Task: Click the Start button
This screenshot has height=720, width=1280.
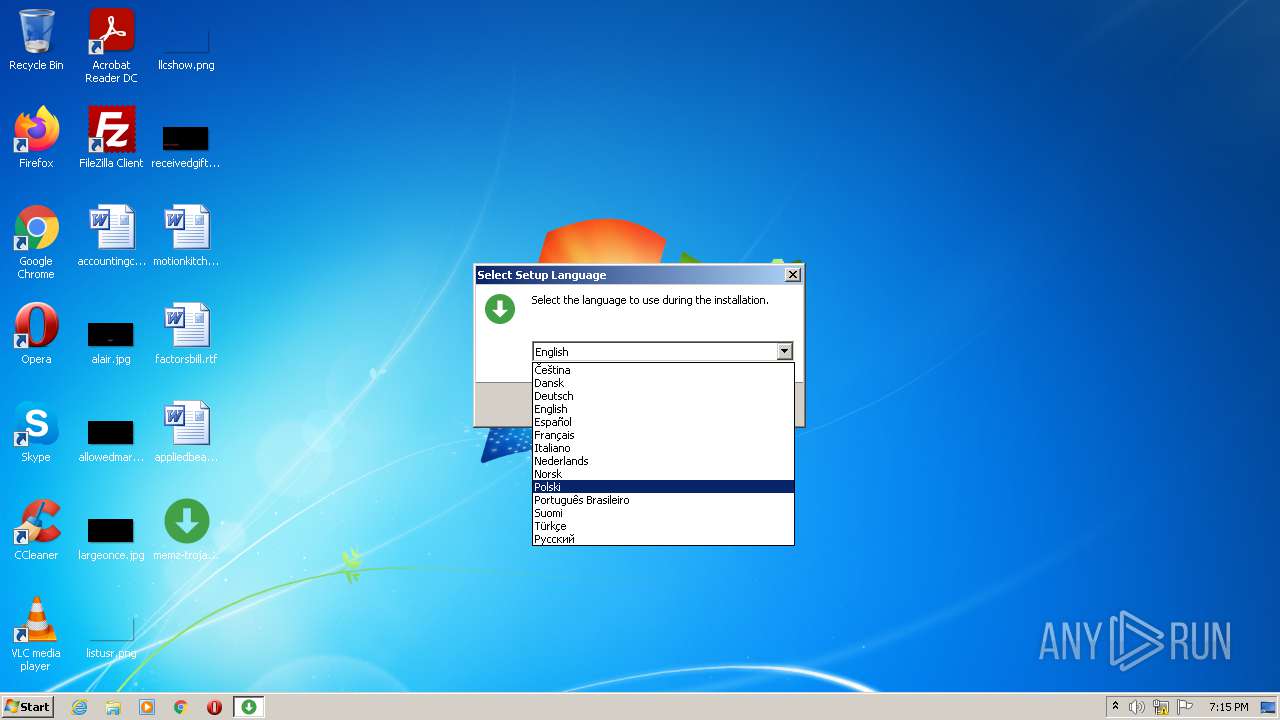Action: tap(27, 707)
